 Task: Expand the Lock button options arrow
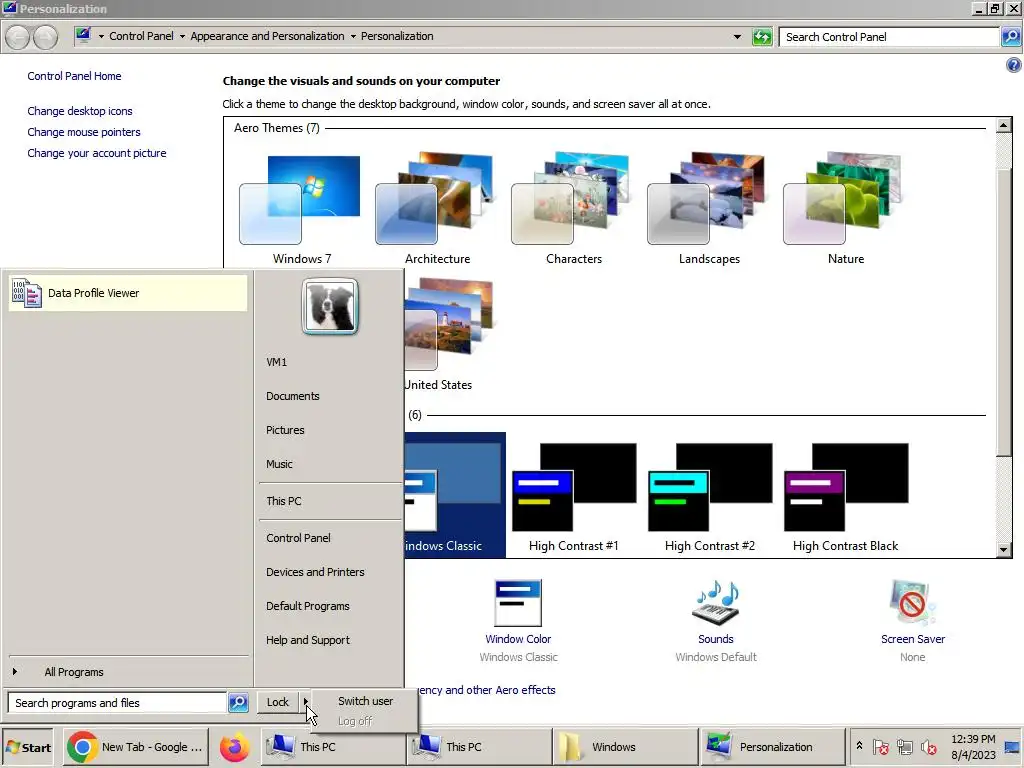coord(305,702)
